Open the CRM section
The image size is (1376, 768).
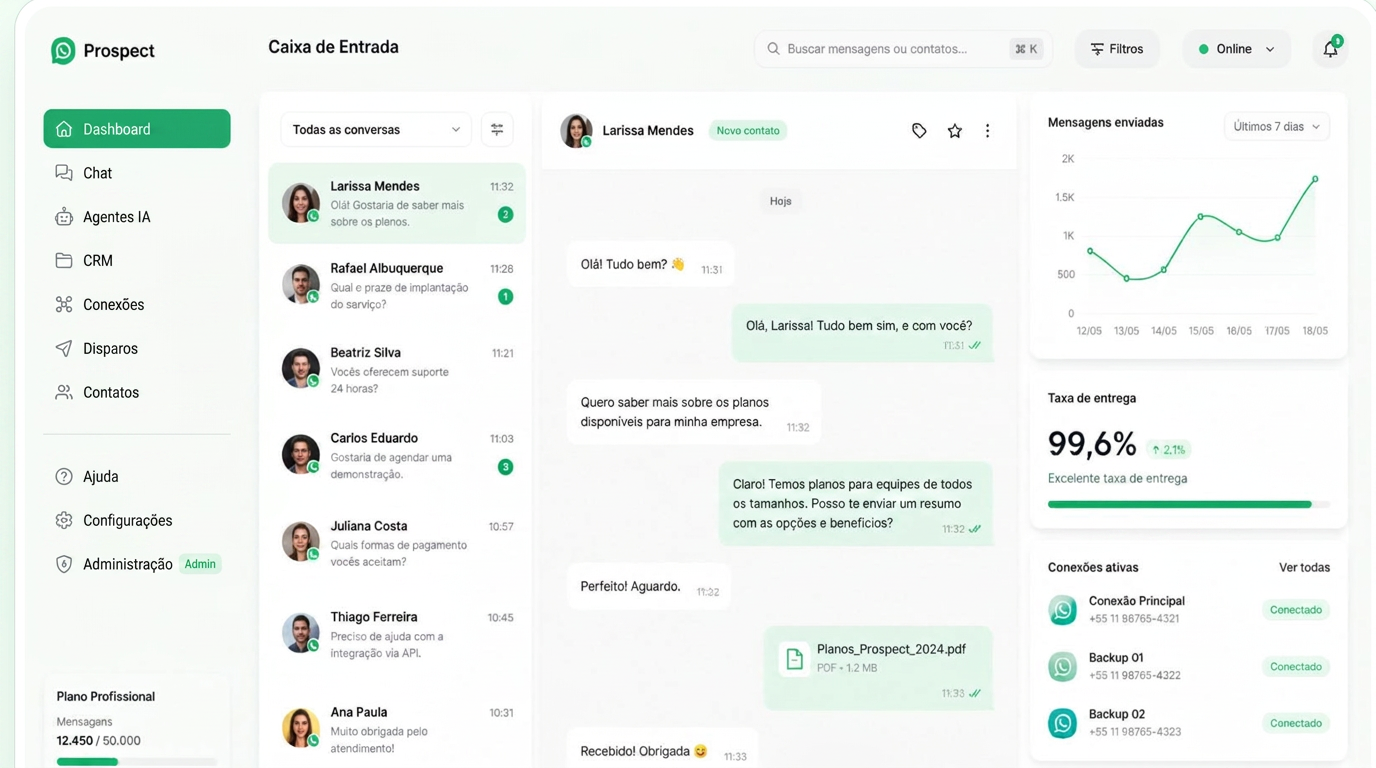(137, 261)
